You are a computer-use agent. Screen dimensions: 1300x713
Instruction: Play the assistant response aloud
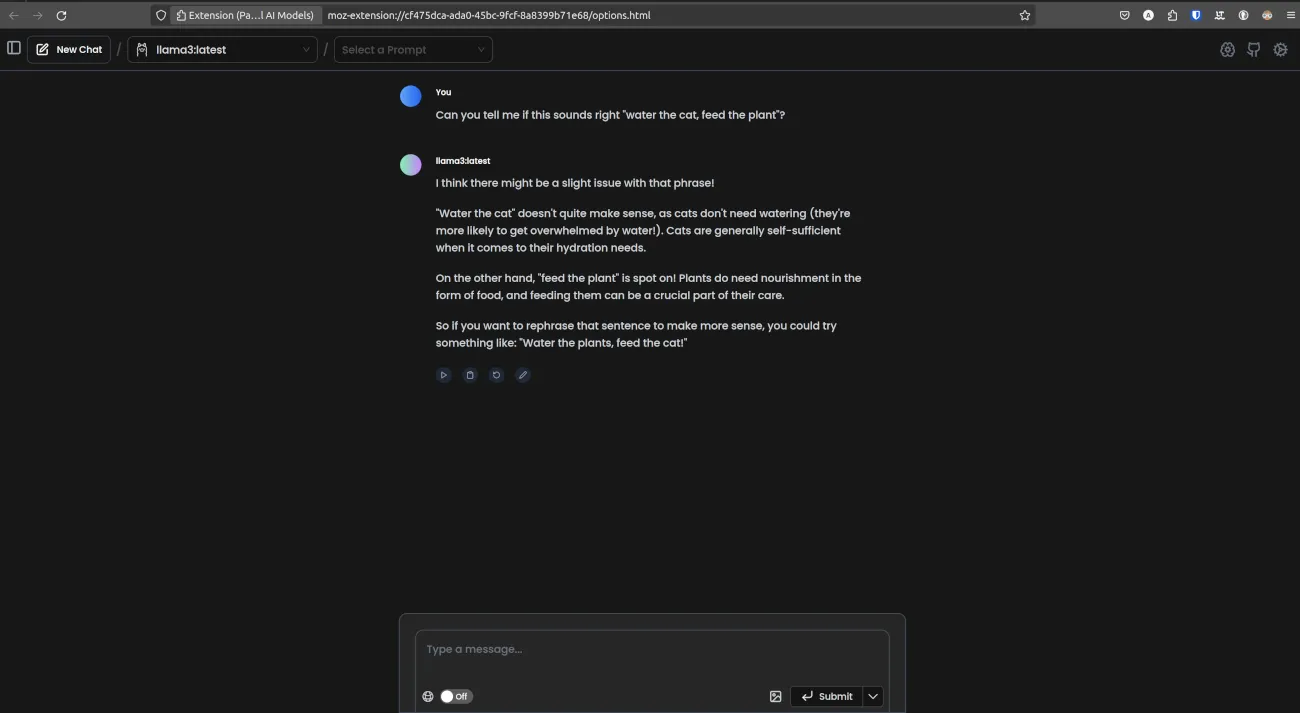444,374
